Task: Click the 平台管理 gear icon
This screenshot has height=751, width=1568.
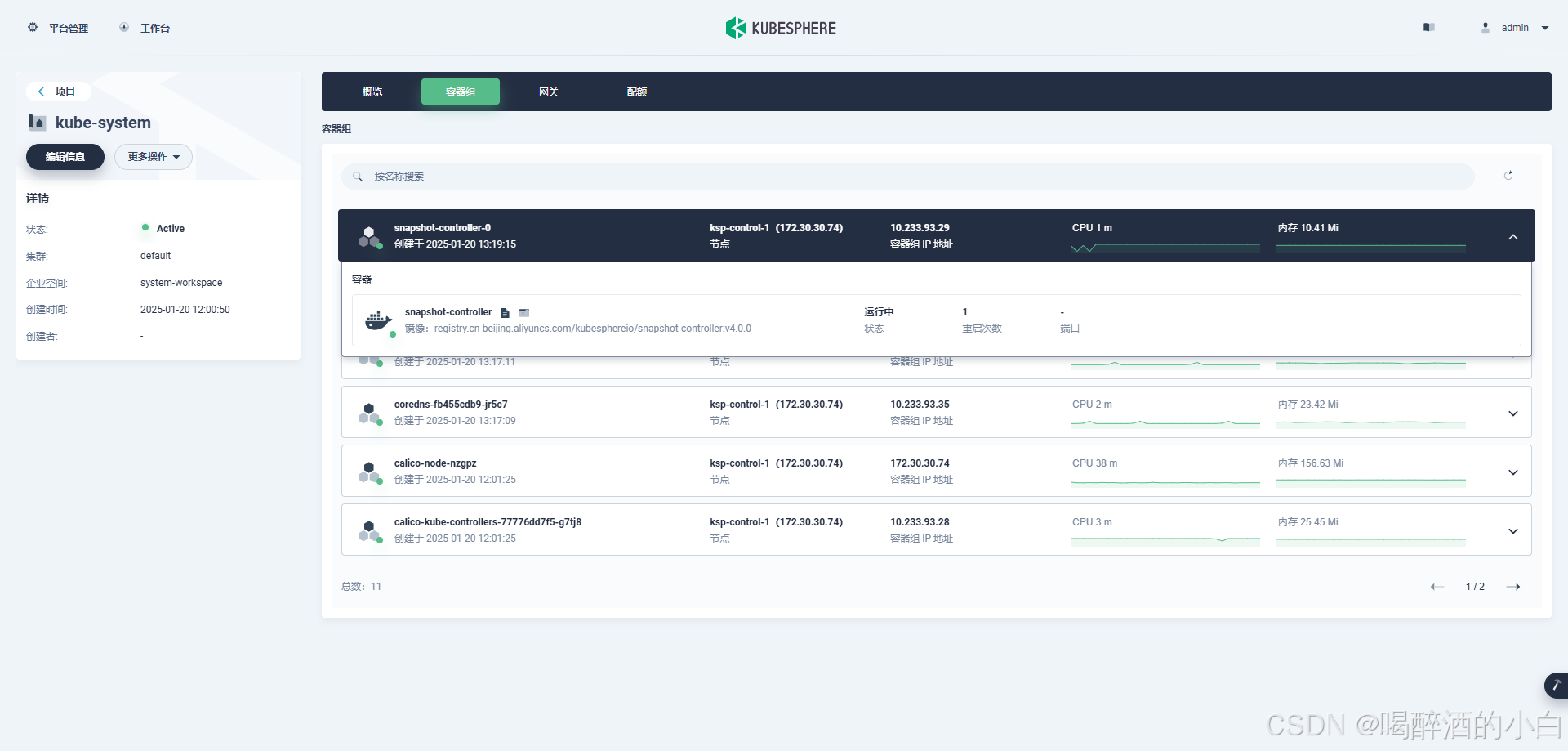Action: [x=33, y=28]
